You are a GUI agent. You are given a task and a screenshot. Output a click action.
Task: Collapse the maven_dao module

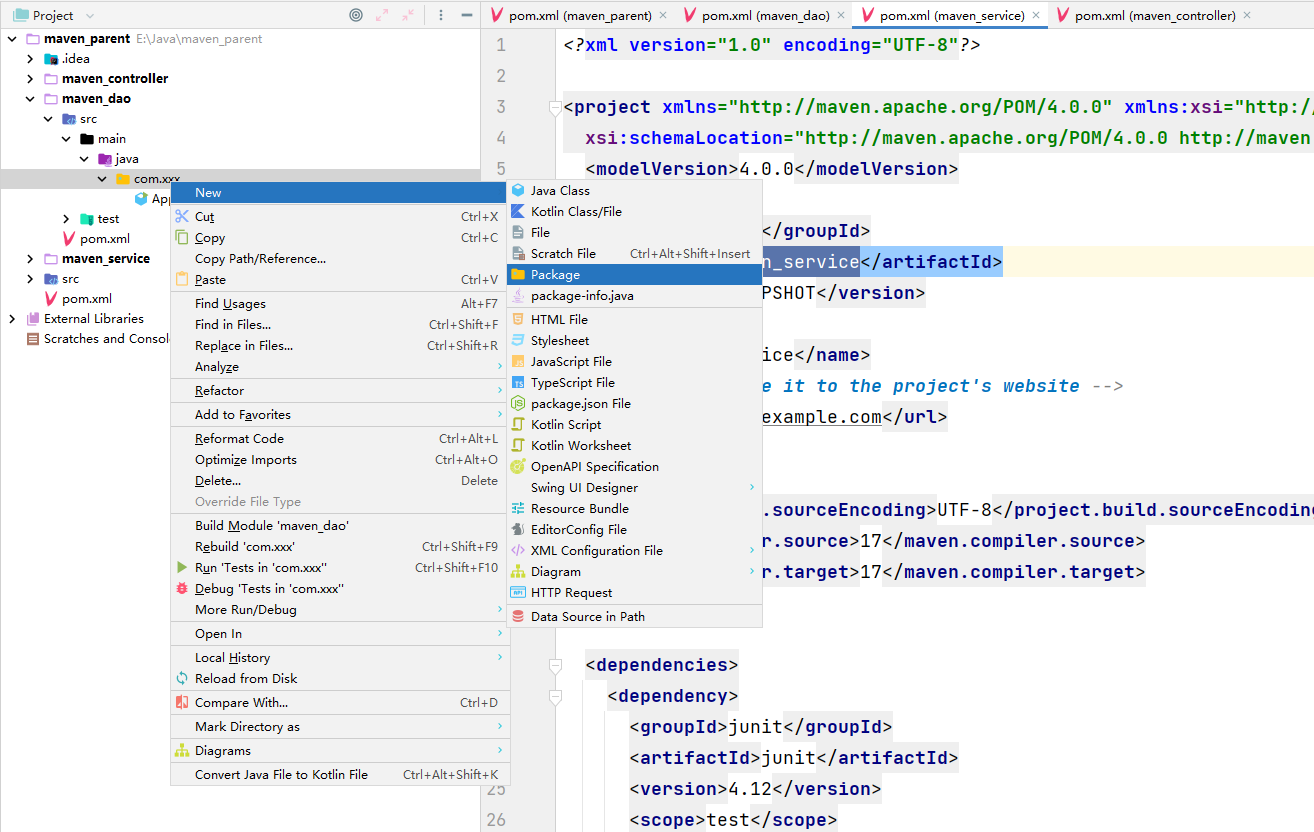[x=30, y=99]
